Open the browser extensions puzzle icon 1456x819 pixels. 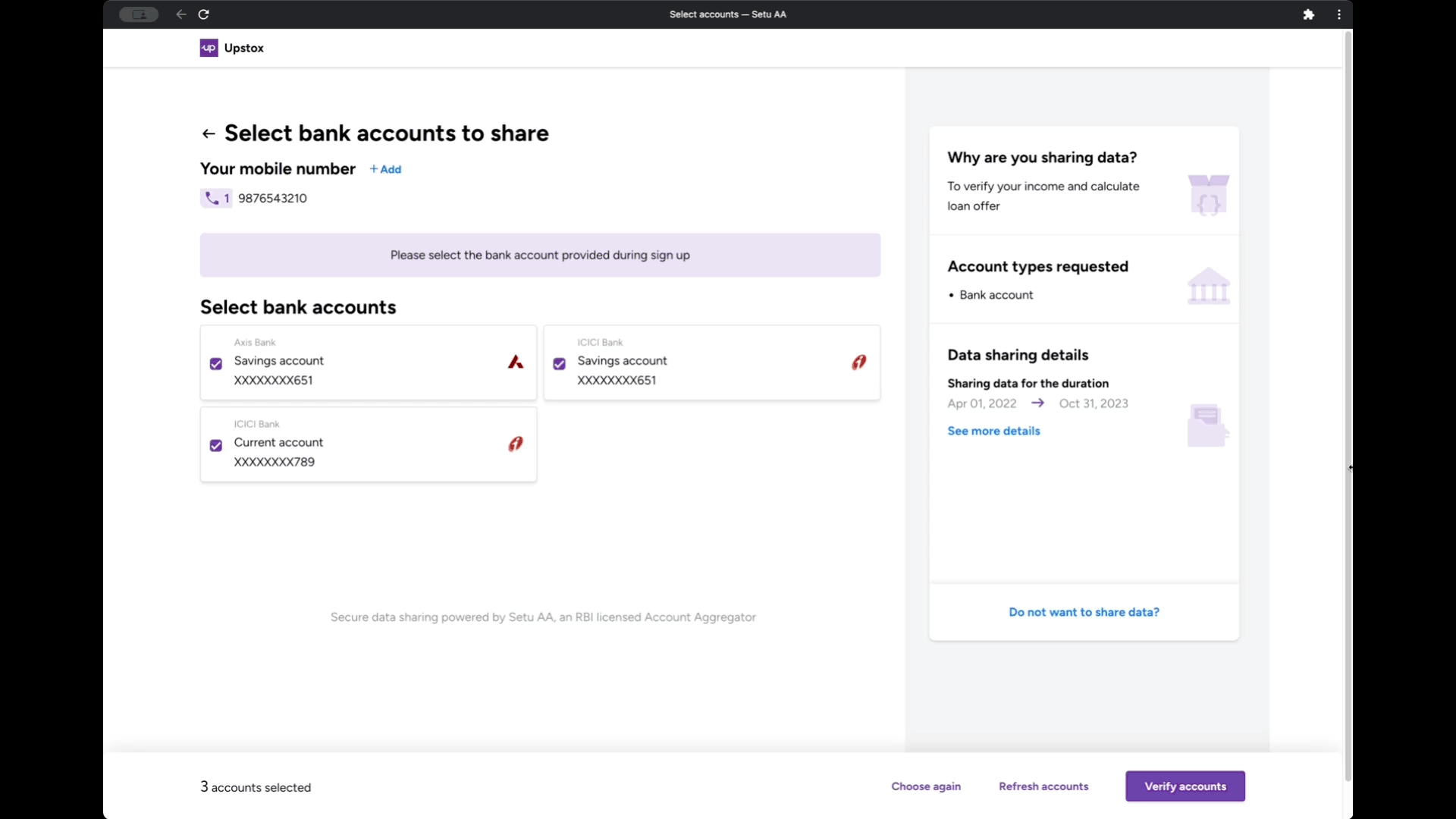pos(1308,14)
